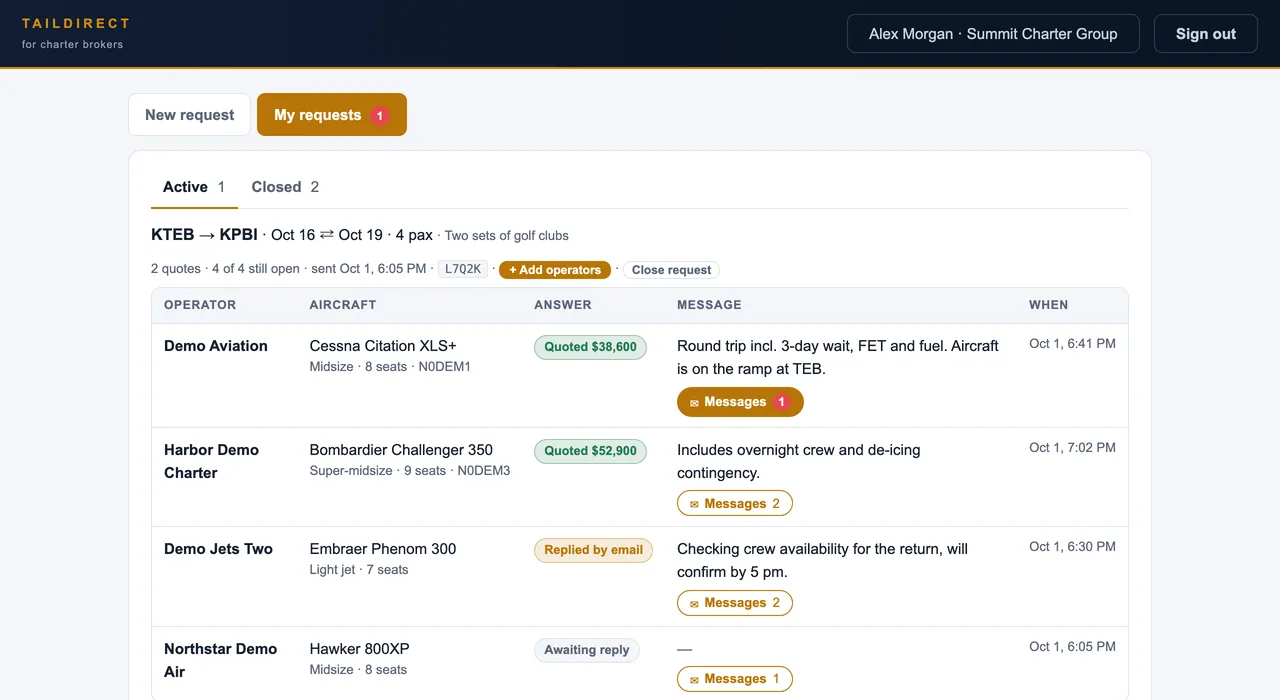
Task: Open Alex Morgan account button
Action: 993,34
